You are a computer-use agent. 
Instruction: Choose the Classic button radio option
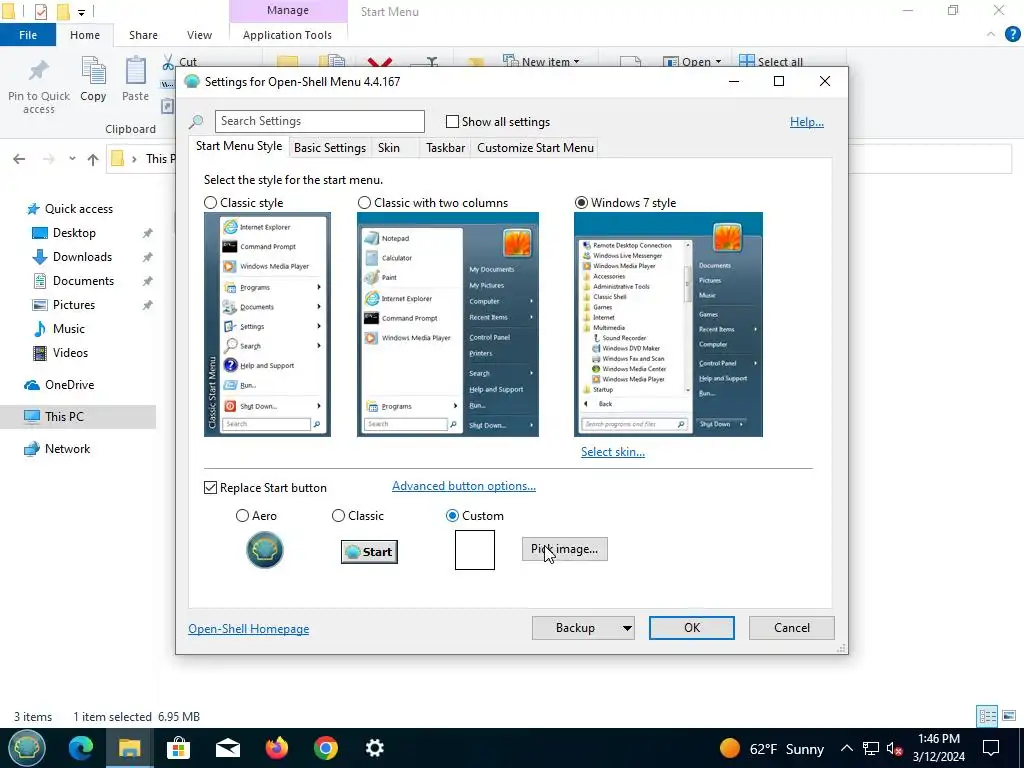tap(338, 516)
